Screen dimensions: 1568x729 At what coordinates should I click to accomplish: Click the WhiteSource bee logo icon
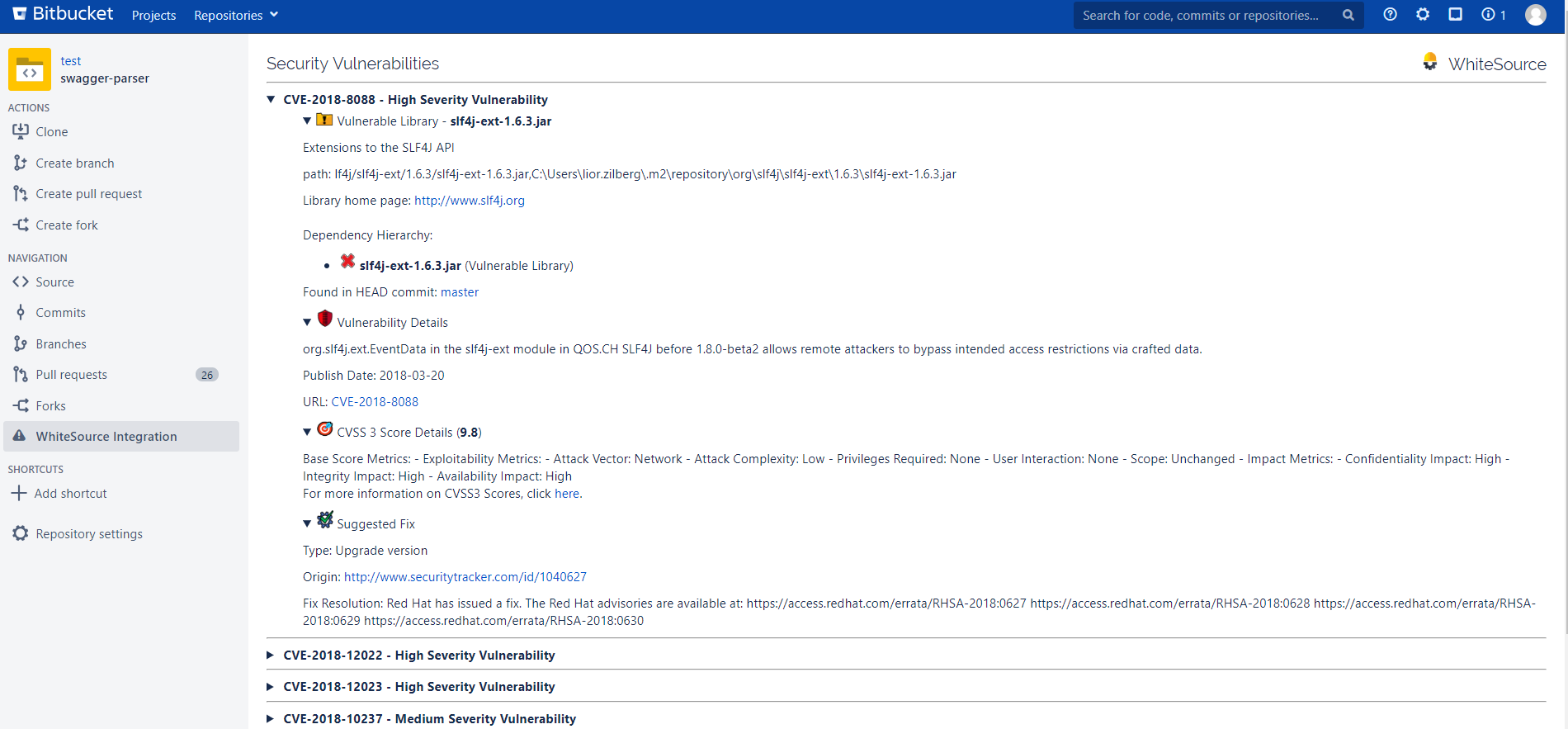(x=1430, y=62)
